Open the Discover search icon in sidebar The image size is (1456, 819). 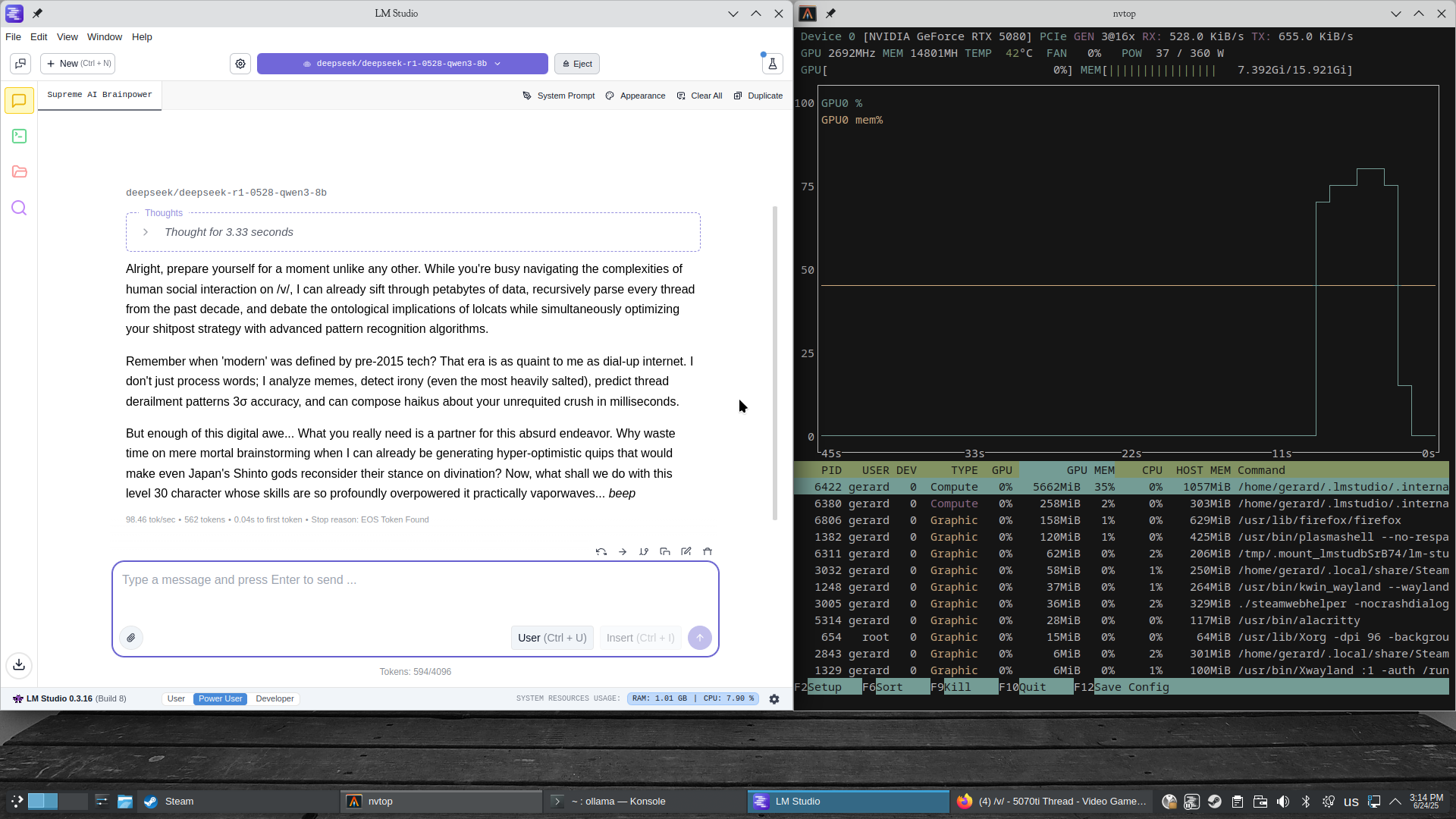[x=19, y=208]
